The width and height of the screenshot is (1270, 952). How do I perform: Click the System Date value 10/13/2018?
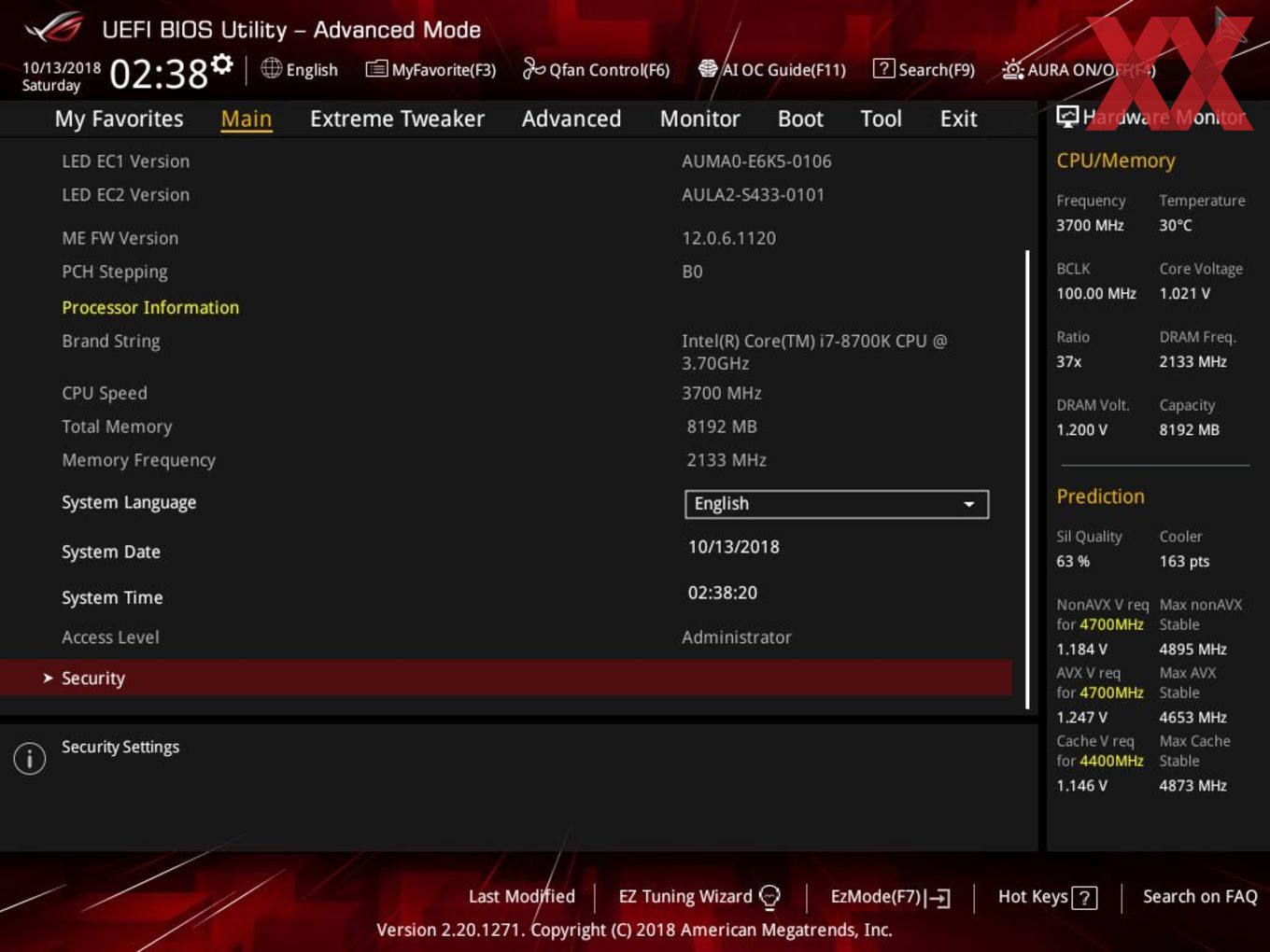(734, 547)
